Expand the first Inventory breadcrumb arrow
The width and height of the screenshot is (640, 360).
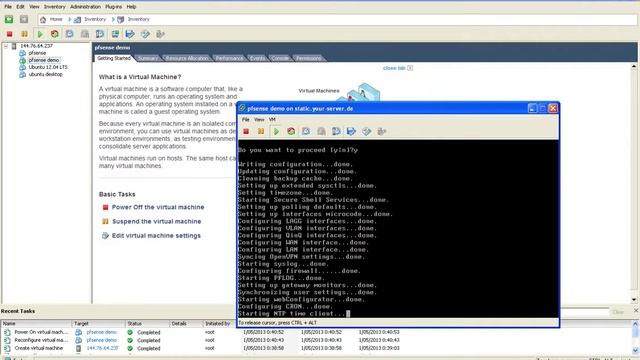click(x=113, y=19)
